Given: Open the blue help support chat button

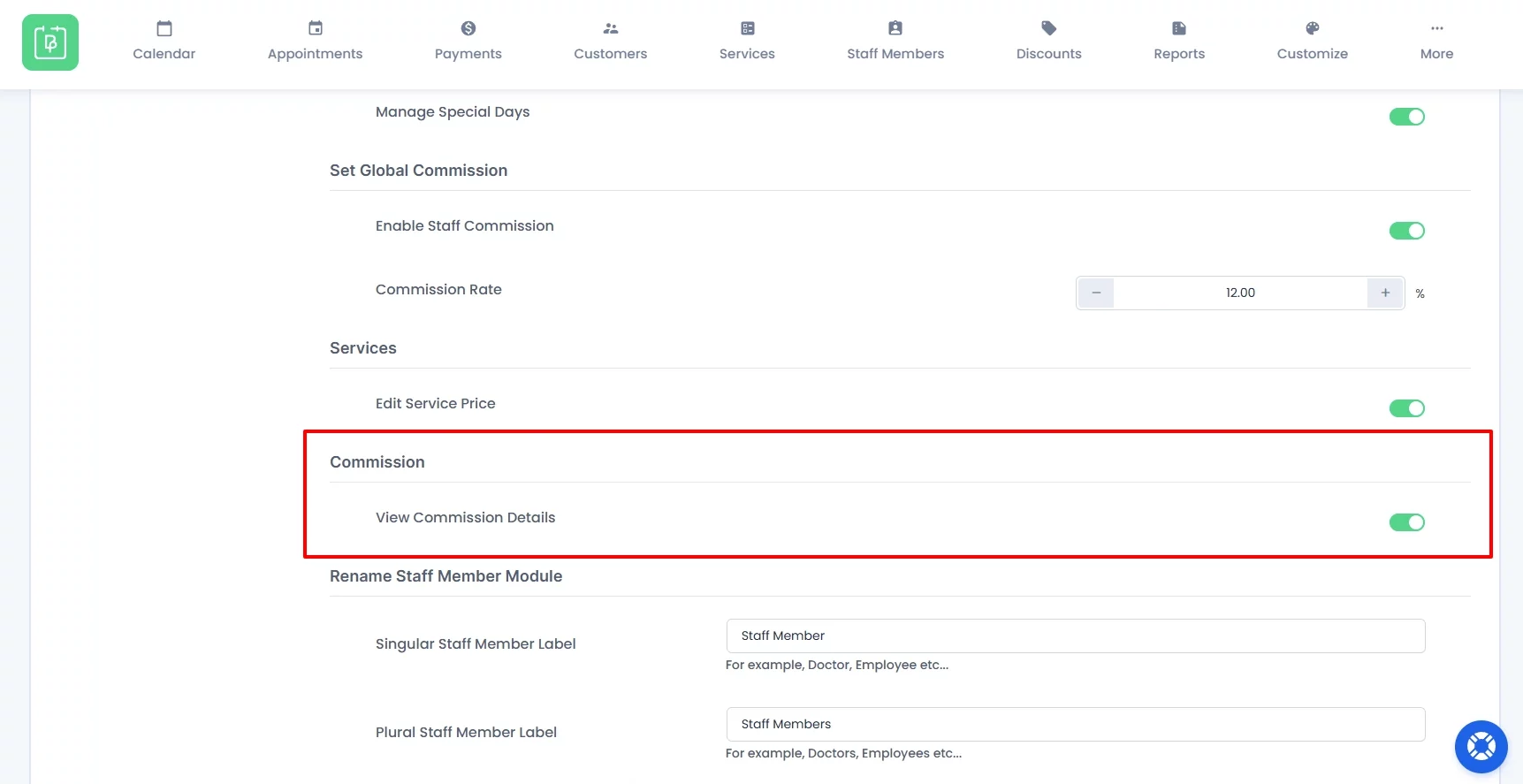Looking at the screenshot, I should tap(1481, 747).
